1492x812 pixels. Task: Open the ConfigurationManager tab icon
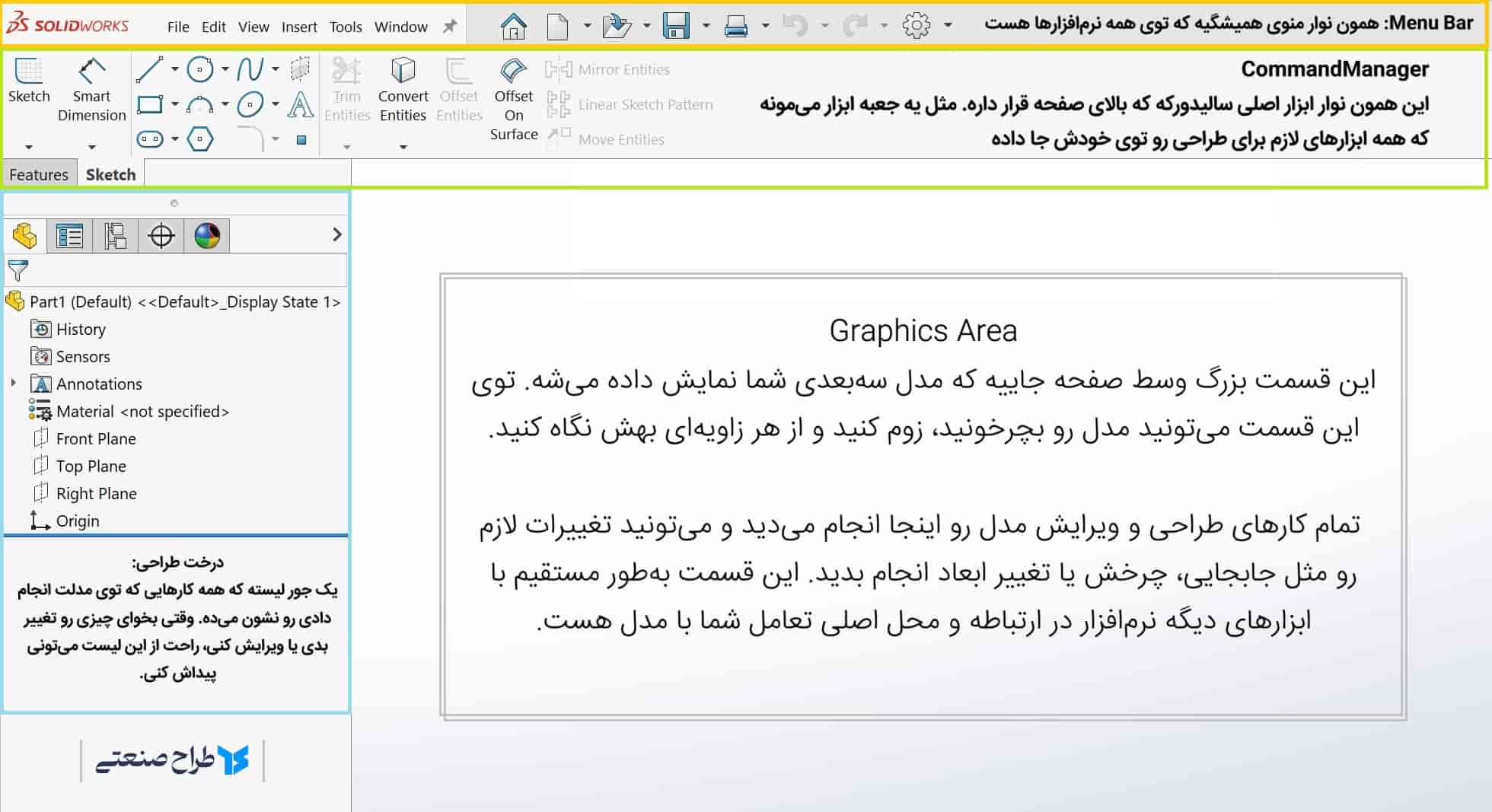tap(115, 236)
